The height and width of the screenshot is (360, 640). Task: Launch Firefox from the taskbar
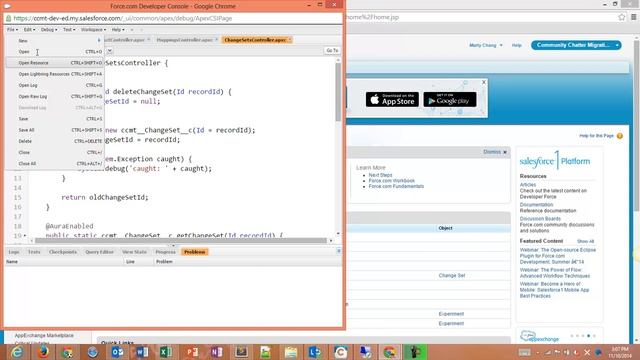point(43,352)
